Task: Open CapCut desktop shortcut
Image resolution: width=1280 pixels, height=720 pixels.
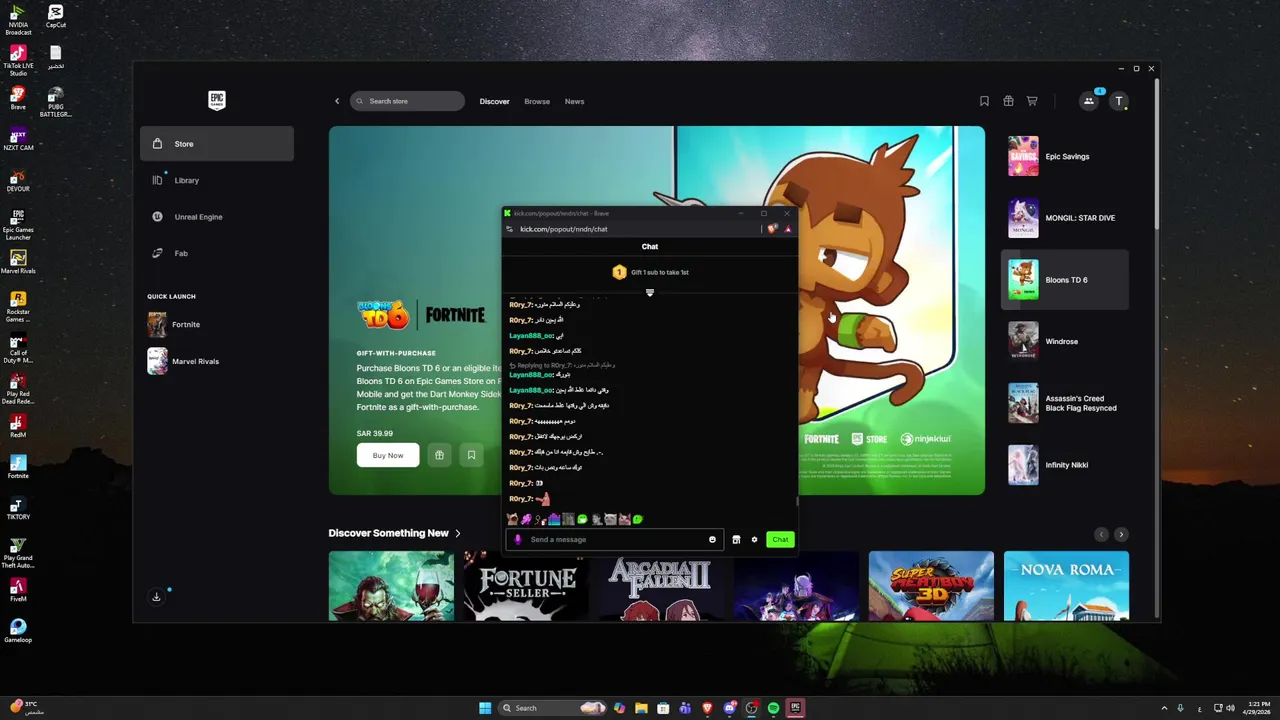Action: pos(56,17)
